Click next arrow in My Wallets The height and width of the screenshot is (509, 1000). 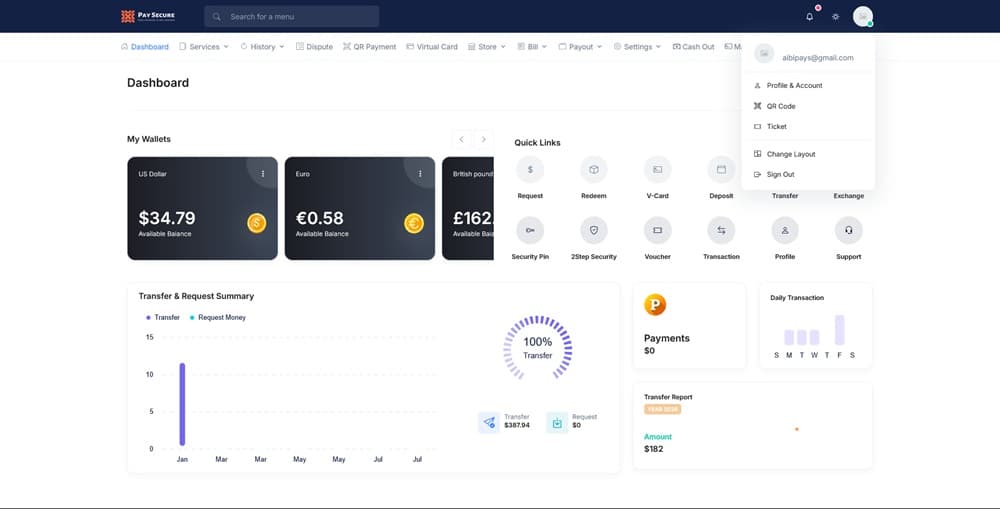tap(484, 140)
